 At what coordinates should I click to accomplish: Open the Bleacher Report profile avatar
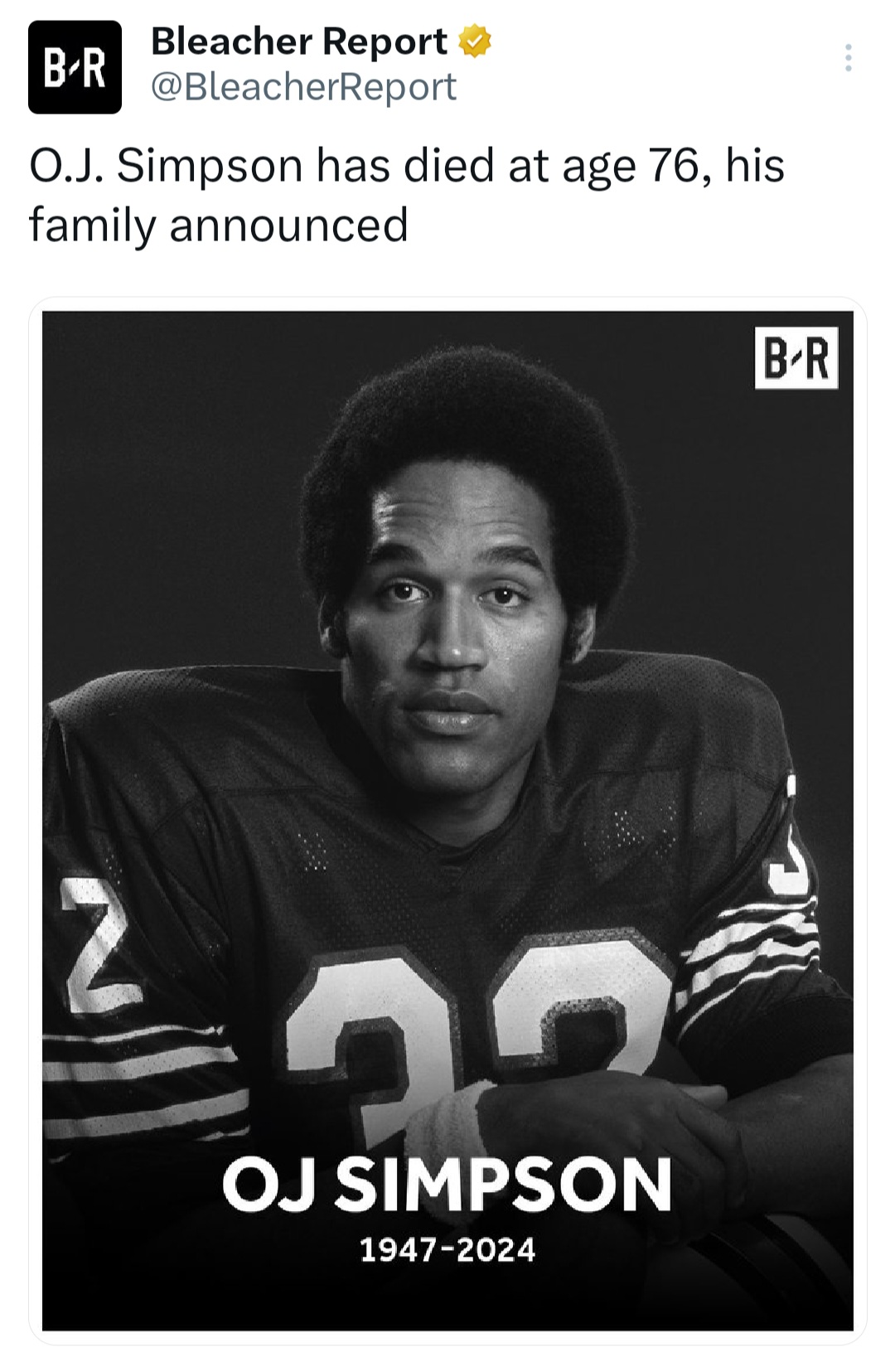pyautogui.click(x=75, y=67)
